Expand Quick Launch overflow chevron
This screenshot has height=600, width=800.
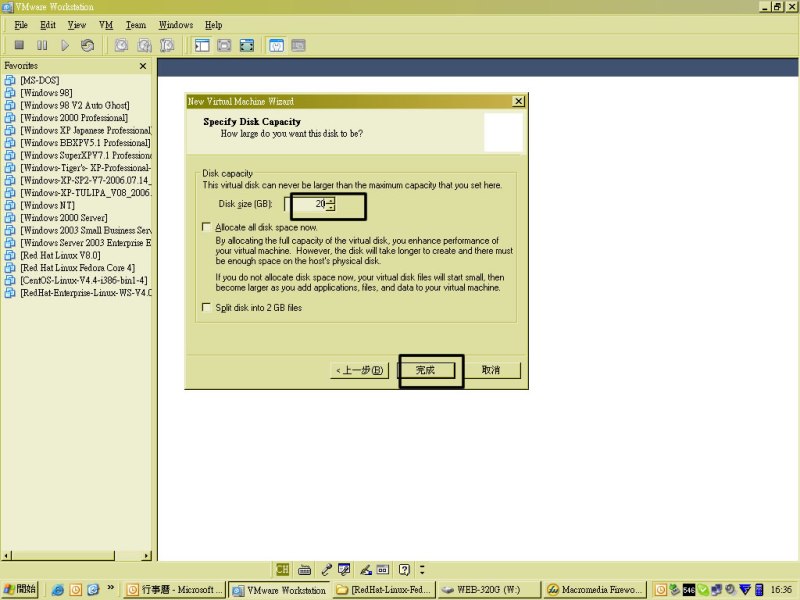(110, 588)
